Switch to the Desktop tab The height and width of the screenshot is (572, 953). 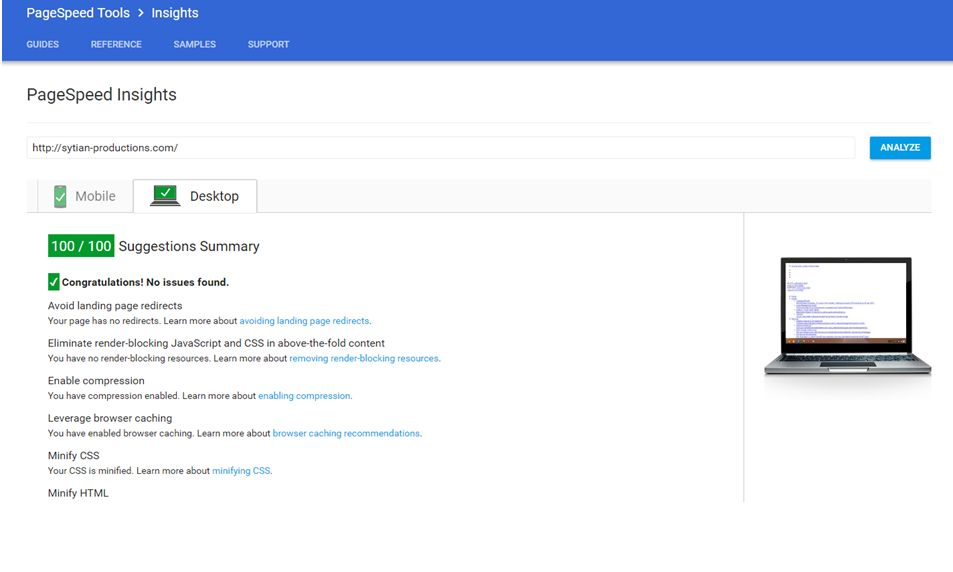tap(195, 196)
